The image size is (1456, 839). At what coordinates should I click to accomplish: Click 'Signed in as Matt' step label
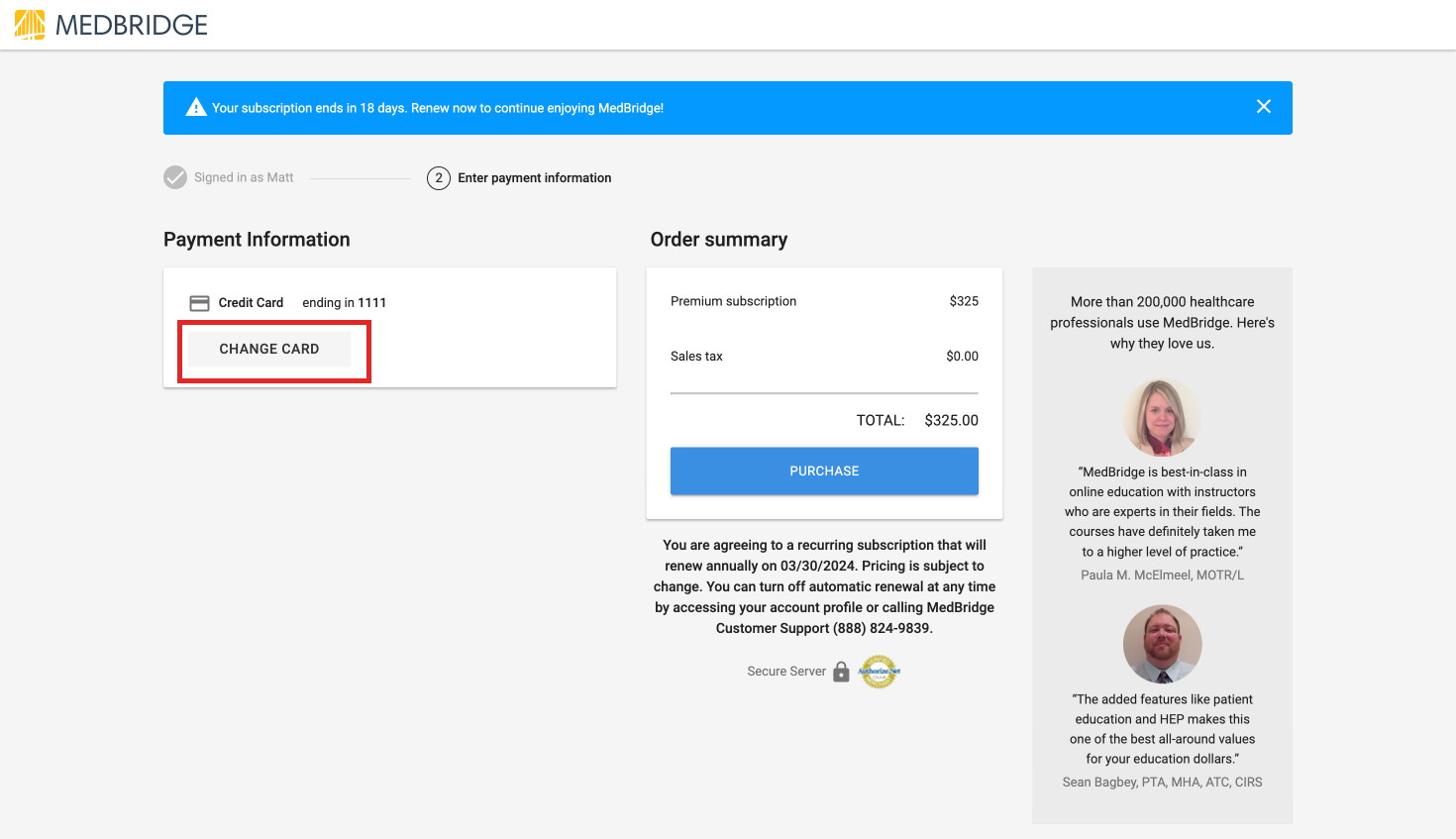click(244, 177)
